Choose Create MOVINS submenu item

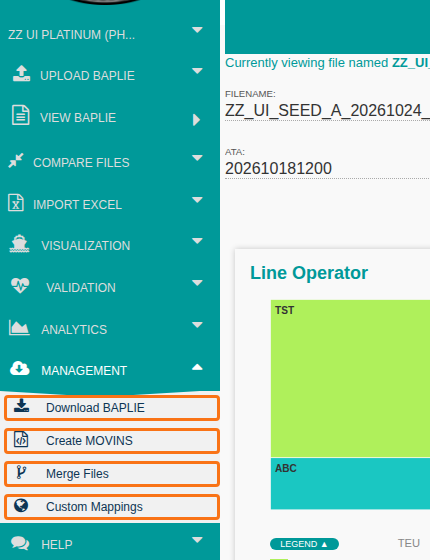[112, 441]
